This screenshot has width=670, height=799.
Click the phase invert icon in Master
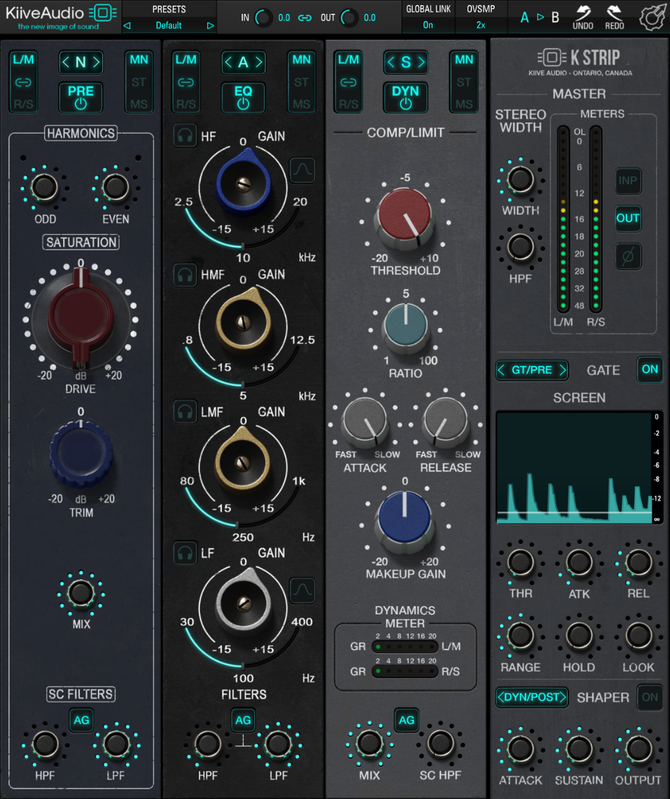tap(628, 256)
